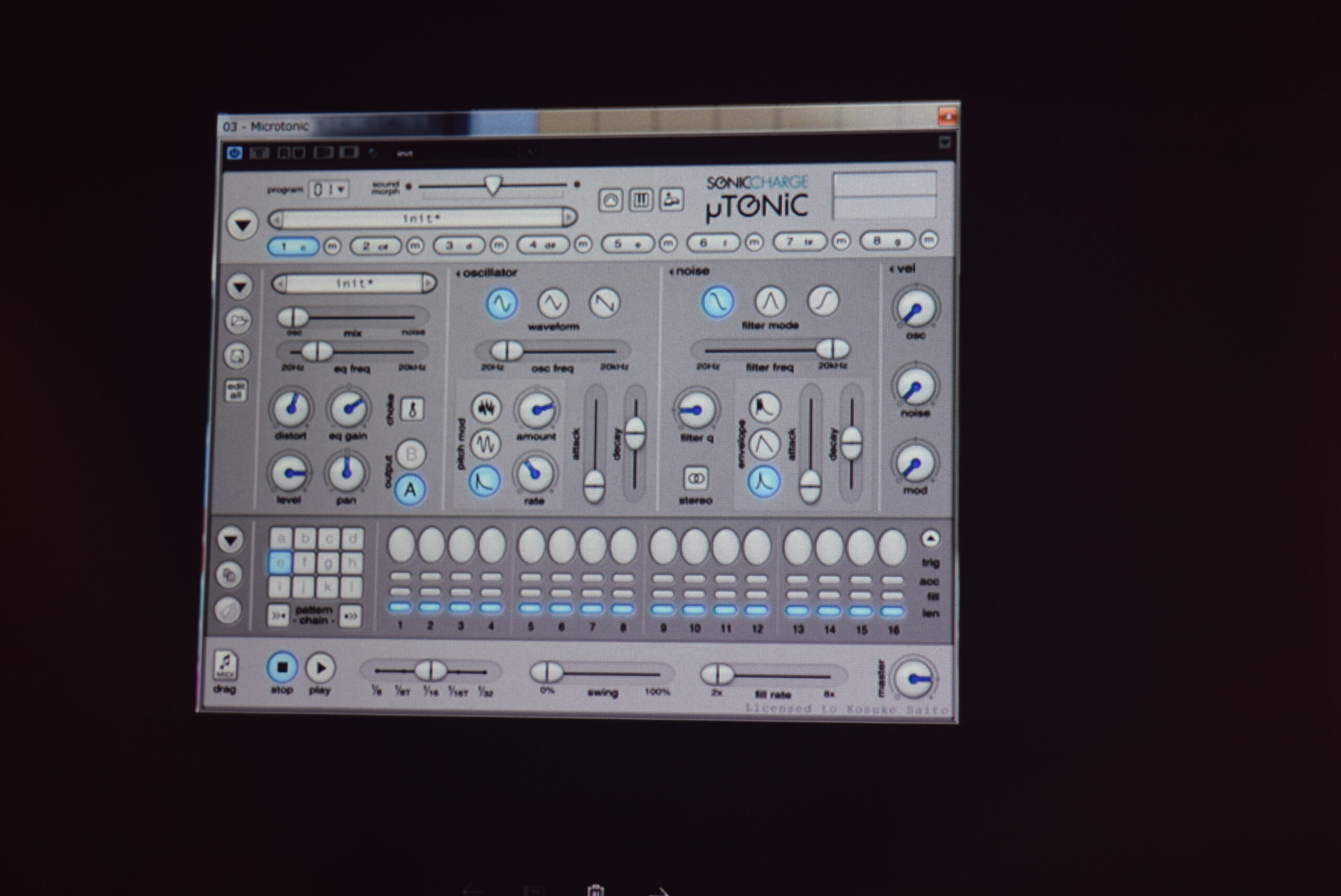Screen dimensions: 1341x896
Task: Toggle the noise stereo switch
Action: coord(696,478)
